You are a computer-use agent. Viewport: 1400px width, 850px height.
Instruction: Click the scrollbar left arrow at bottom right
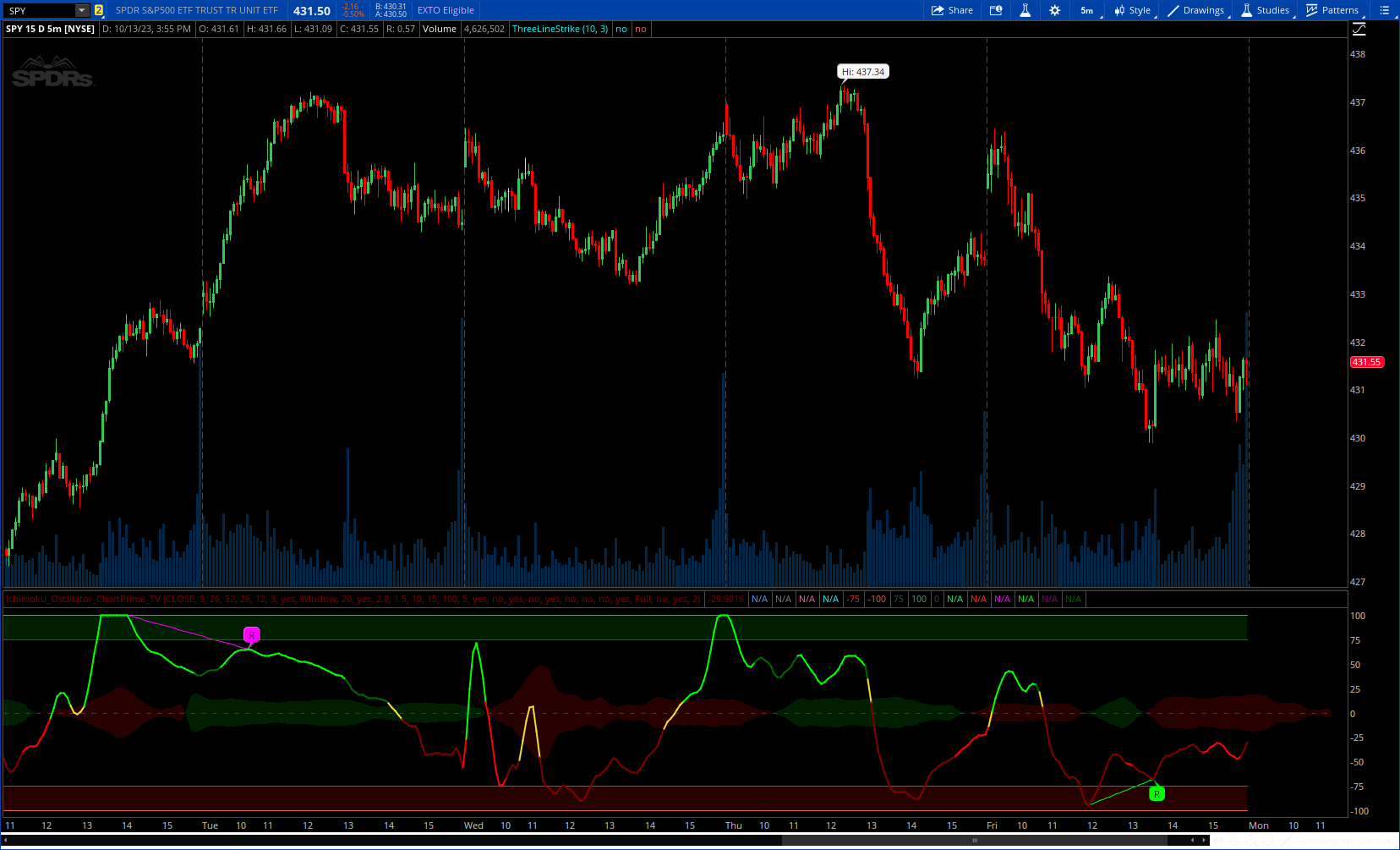1193,840
